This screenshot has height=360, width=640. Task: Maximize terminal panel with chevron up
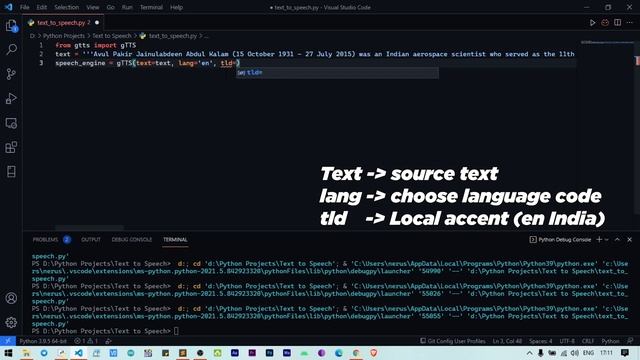617,240
